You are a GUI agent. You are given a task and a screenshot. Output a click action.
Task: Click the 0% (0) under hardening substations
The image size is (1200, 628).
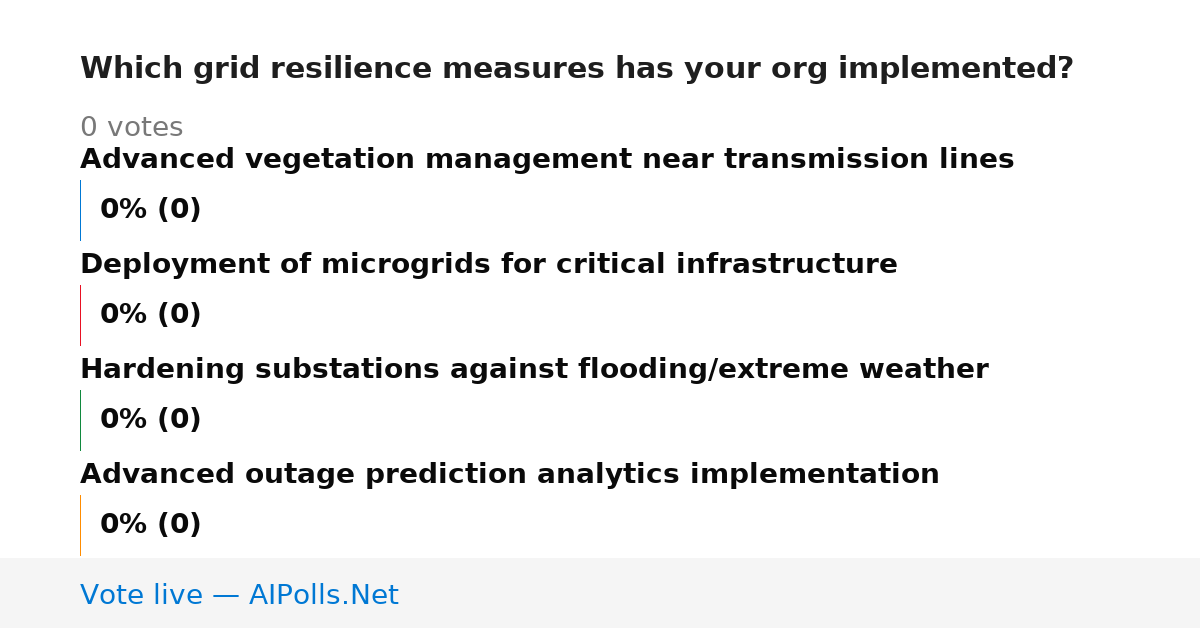[x=151, y=420]
